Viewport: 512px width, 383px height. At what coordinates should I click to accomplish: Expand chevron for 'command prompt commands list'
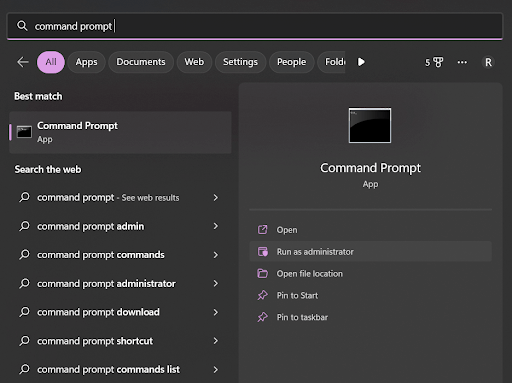pyautogui.click(x=216, y=370)
